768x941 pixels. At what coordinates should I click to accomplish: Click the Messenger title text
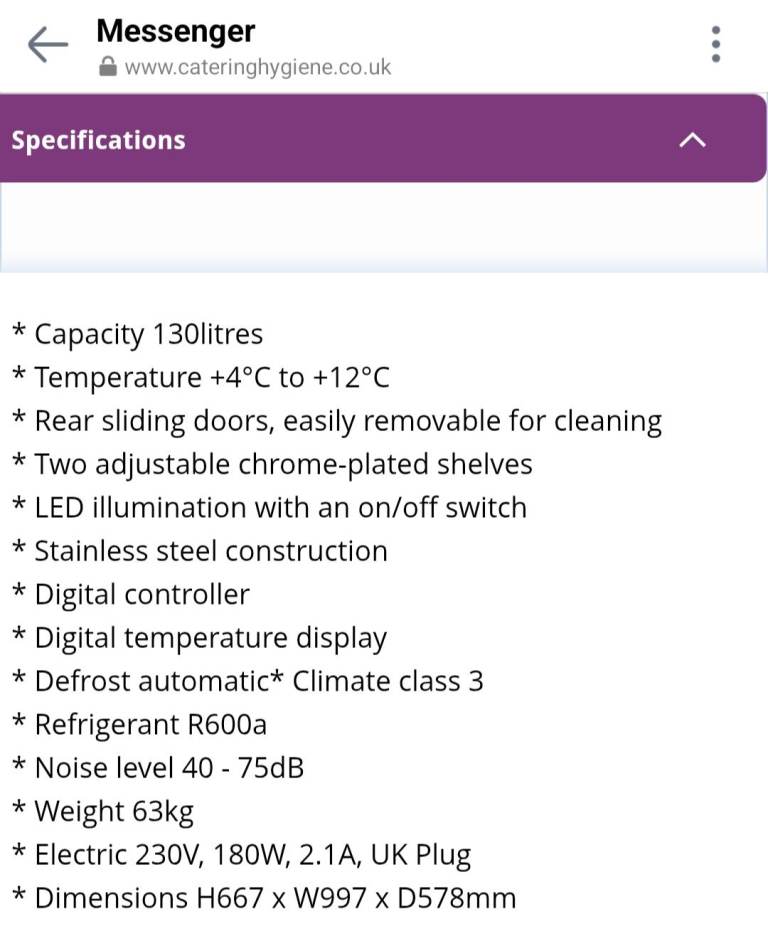pyautogui.click(x=176, y=31)
